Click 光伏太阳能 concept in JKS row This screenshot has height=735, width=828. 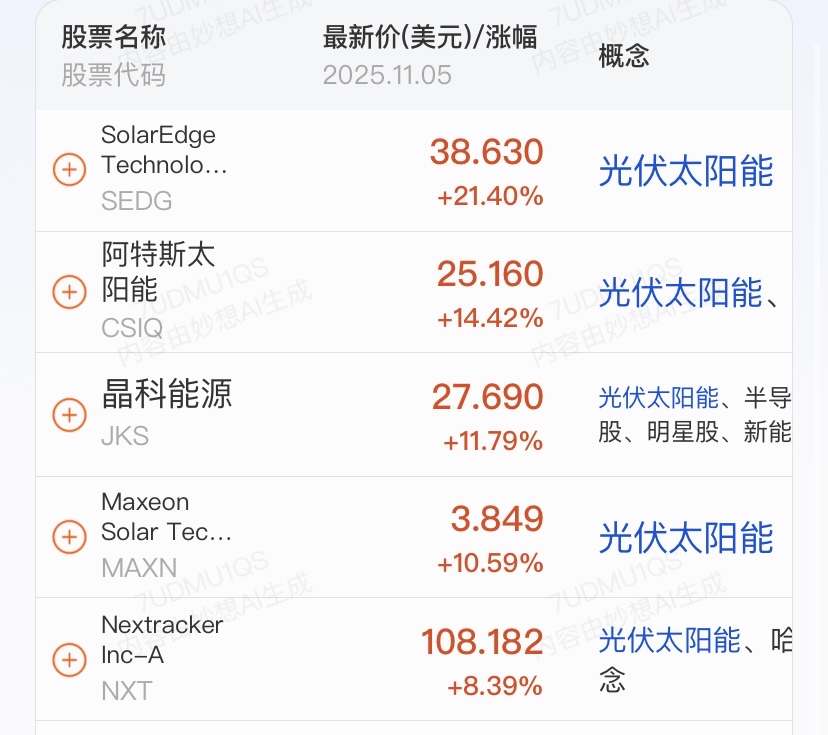[x=658, y=398]
